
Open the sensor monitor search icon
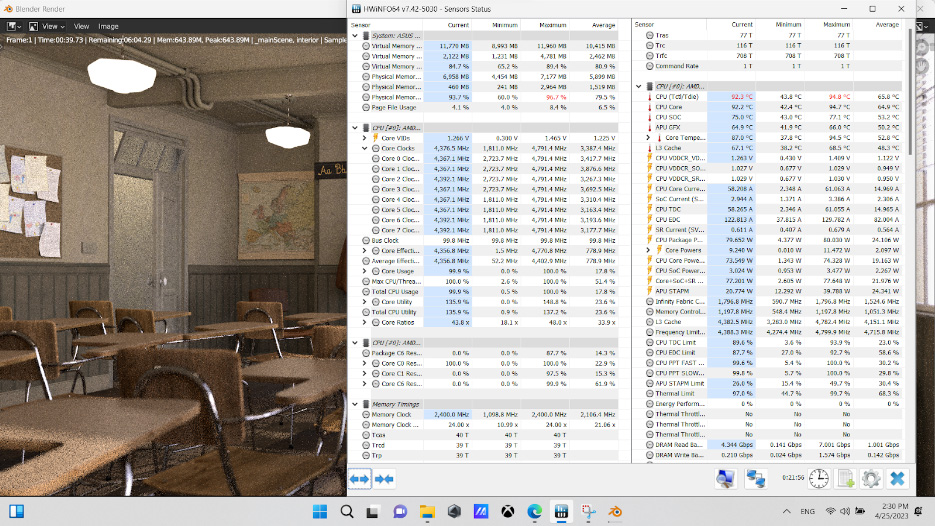(x=726, y=479)
